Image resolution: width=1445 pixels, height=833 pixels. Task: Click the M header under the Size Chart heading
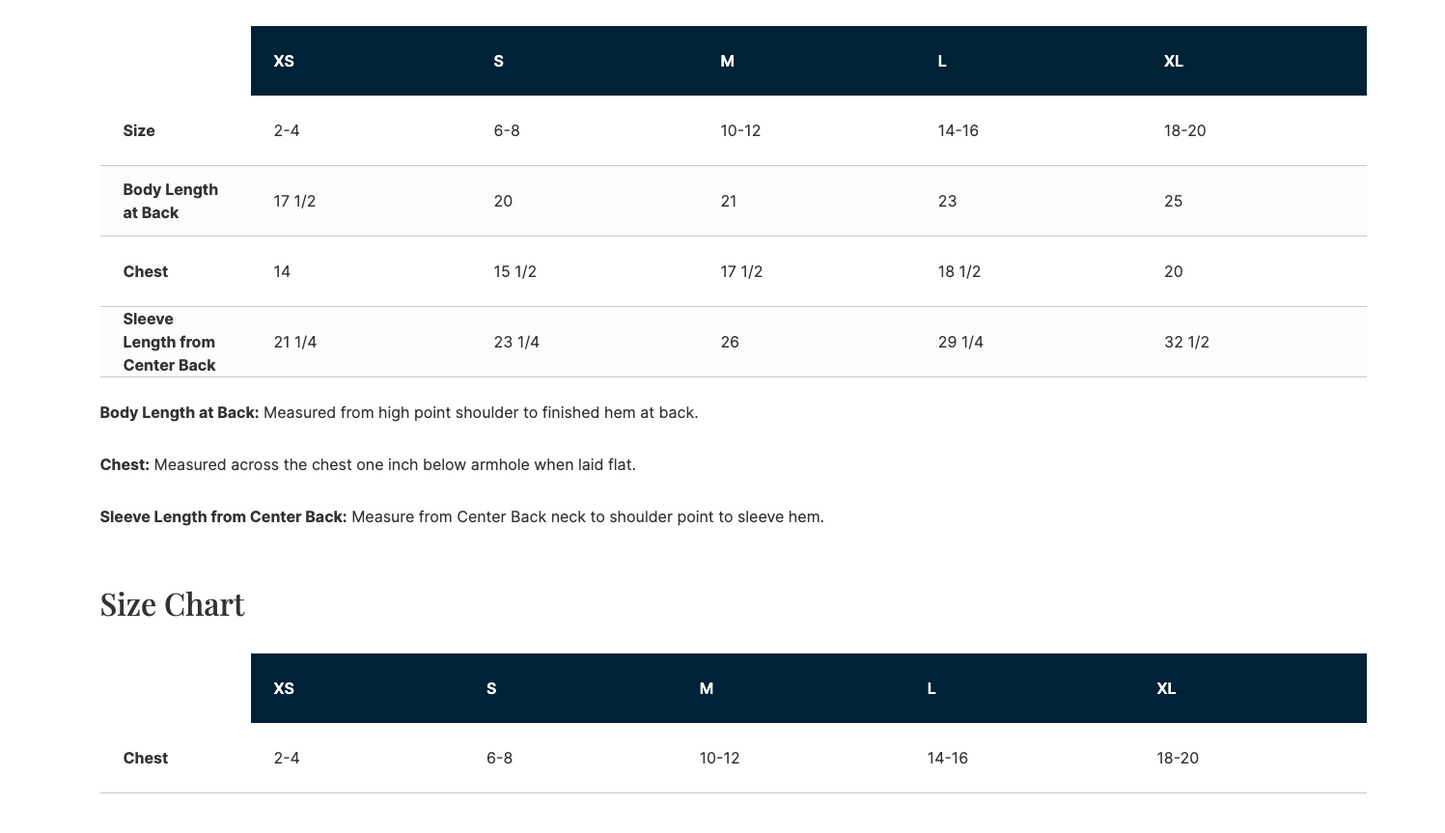[x=706, y=688]
